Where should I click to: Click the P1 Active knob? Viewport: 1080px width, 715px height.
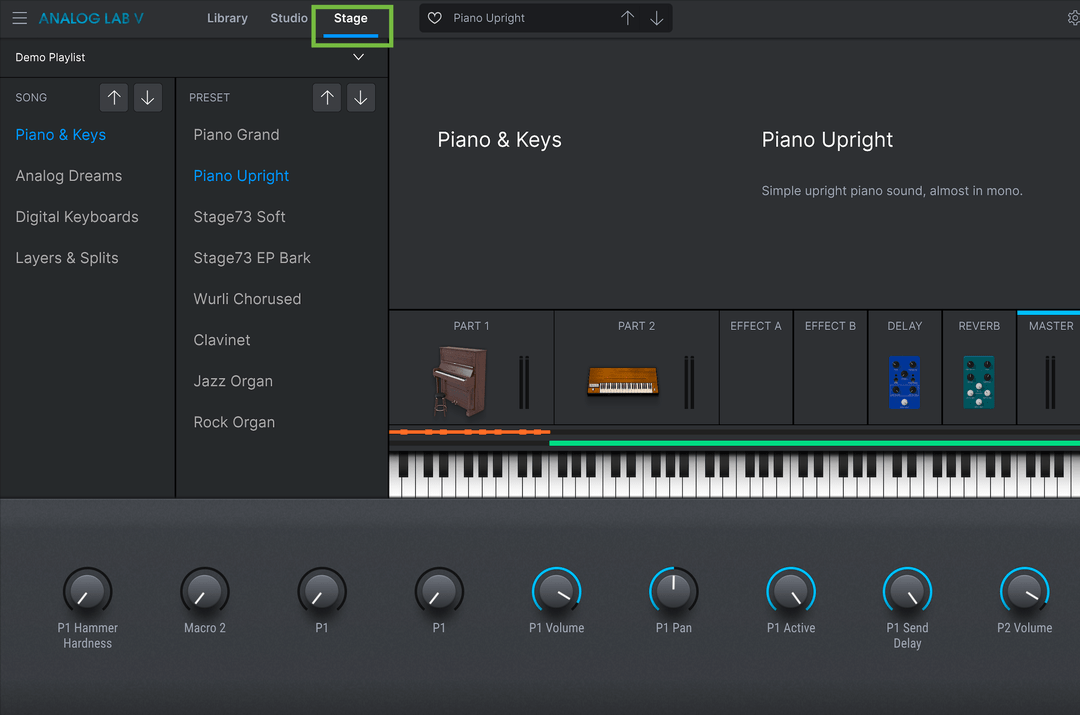click(791, 591)
